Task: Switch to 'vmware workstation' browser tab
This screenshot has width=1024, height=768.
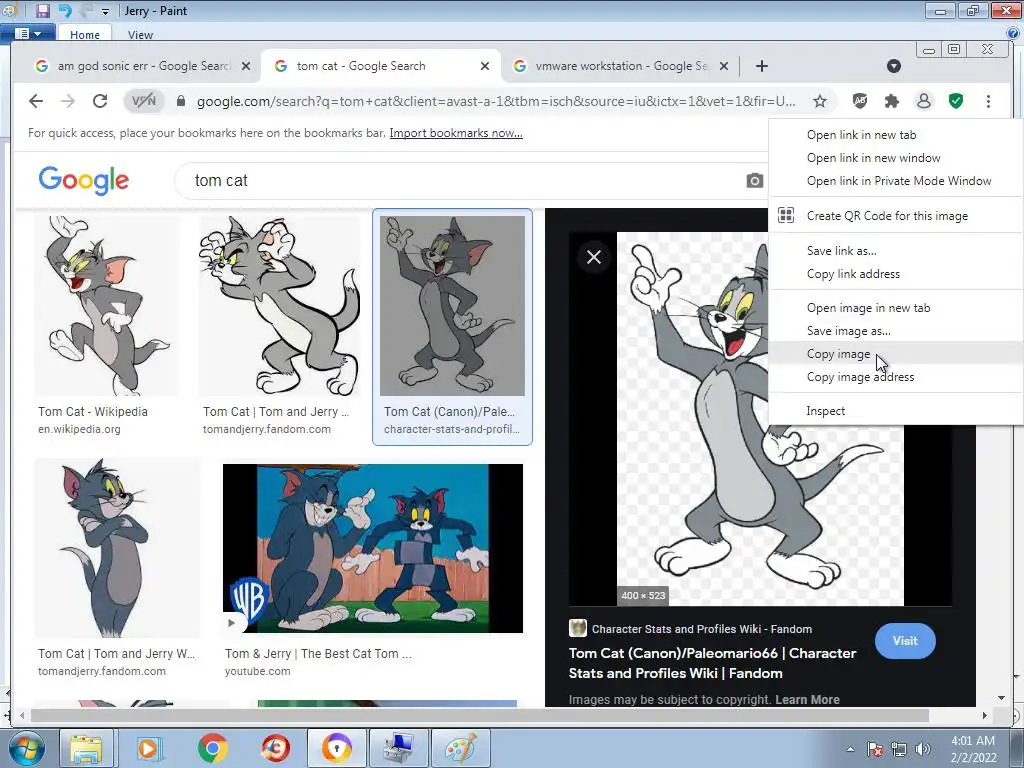Action: point(614,66)
